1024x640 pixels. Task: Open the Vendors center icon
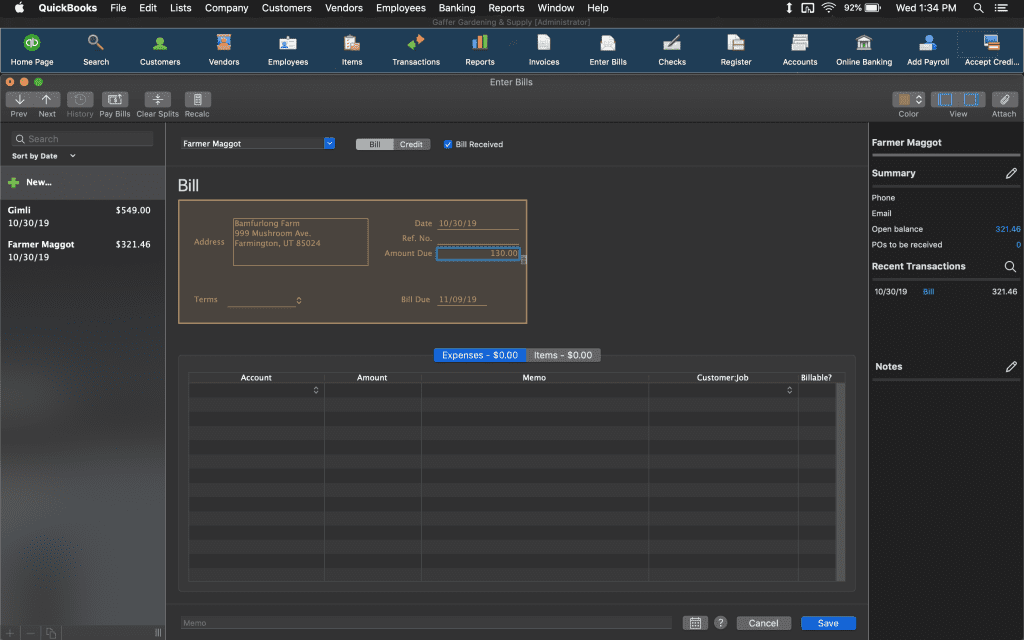tap(224, 50)
